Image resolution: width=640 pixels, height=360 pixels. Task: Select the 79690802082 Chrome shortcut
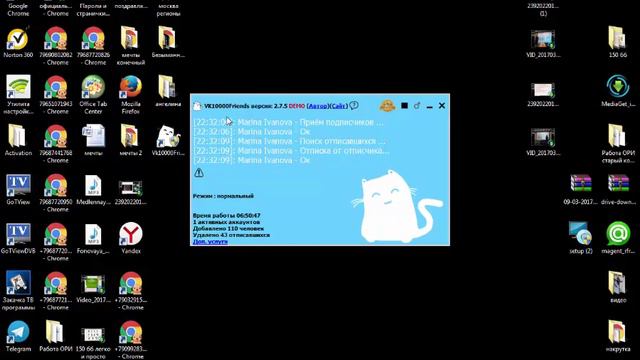click(x=56, y=46)
